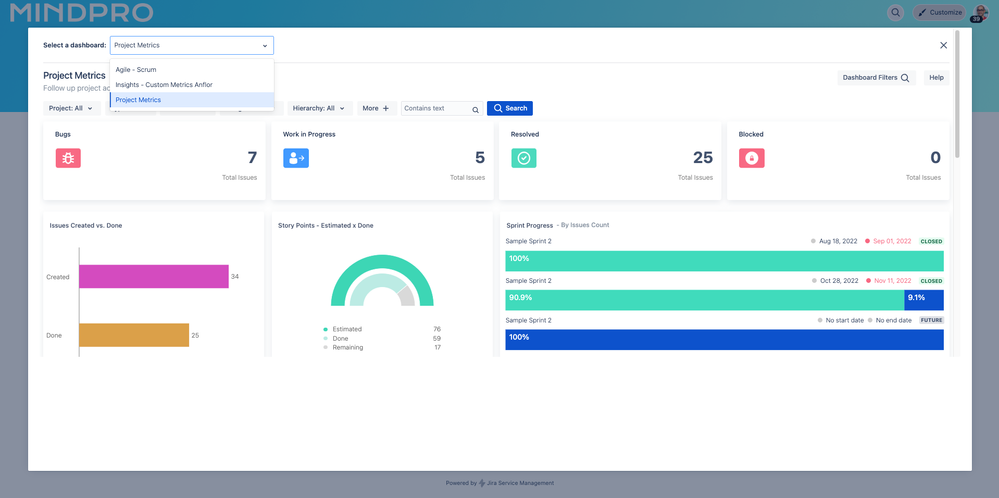Click the Blocked lock icon

pyautogui.click(x=751, y=158)
